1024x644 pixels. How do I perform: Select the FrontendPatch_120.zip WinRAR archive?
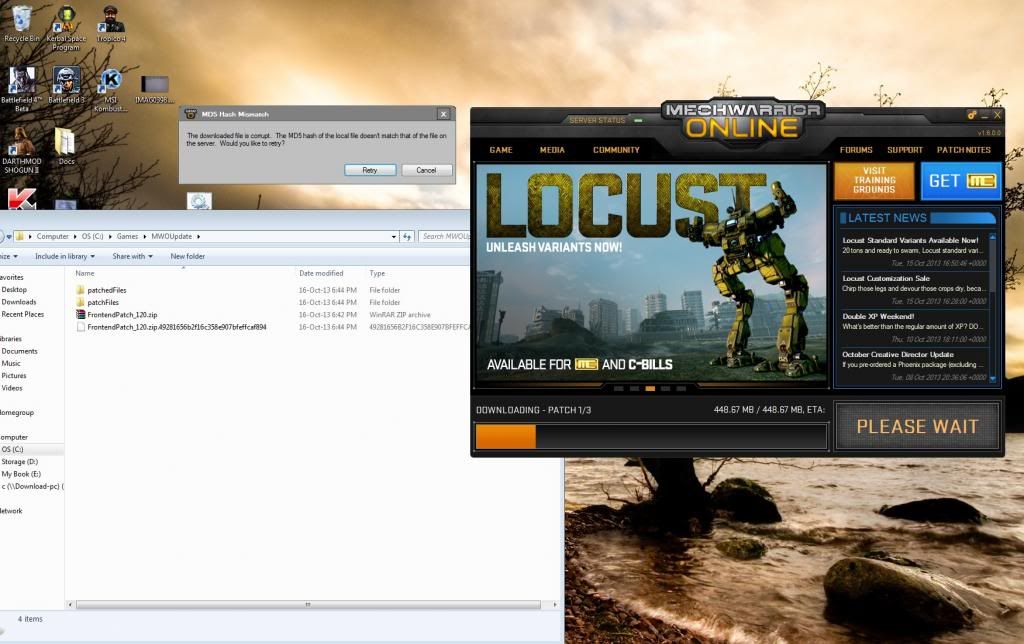pyautogui.click(x=122, y=314)
